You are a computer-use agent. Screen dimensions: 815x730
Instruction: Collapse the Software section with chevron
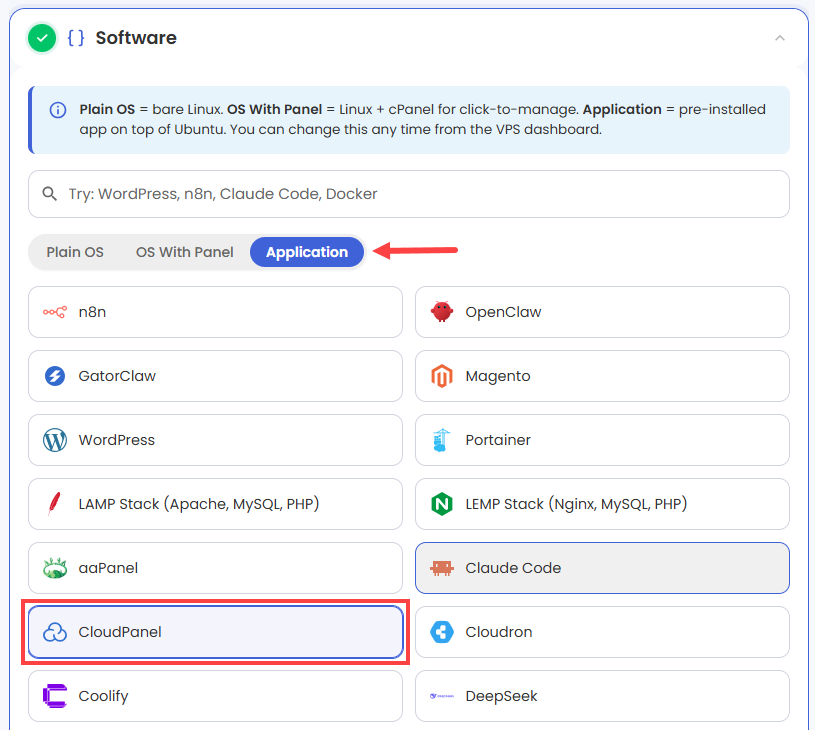point(780,38)
